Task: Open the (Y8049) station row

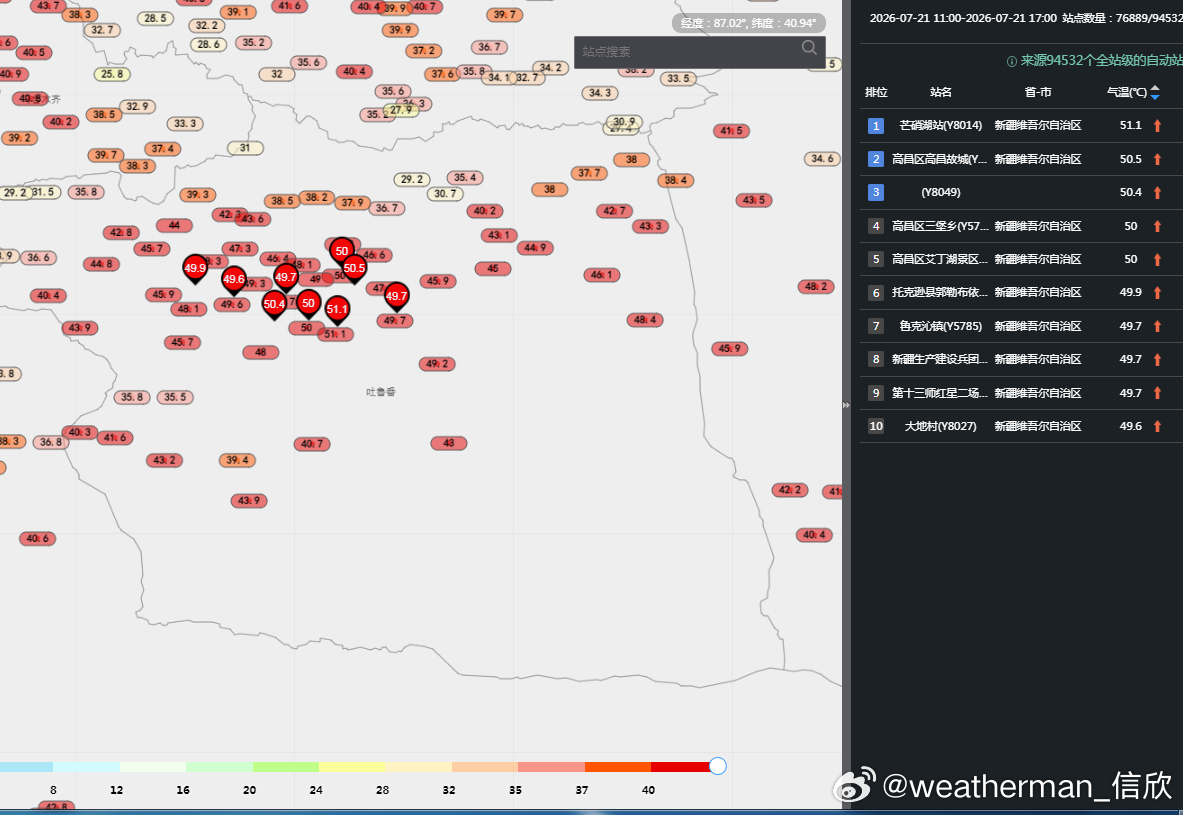Action: click(x=1022, y=192)
